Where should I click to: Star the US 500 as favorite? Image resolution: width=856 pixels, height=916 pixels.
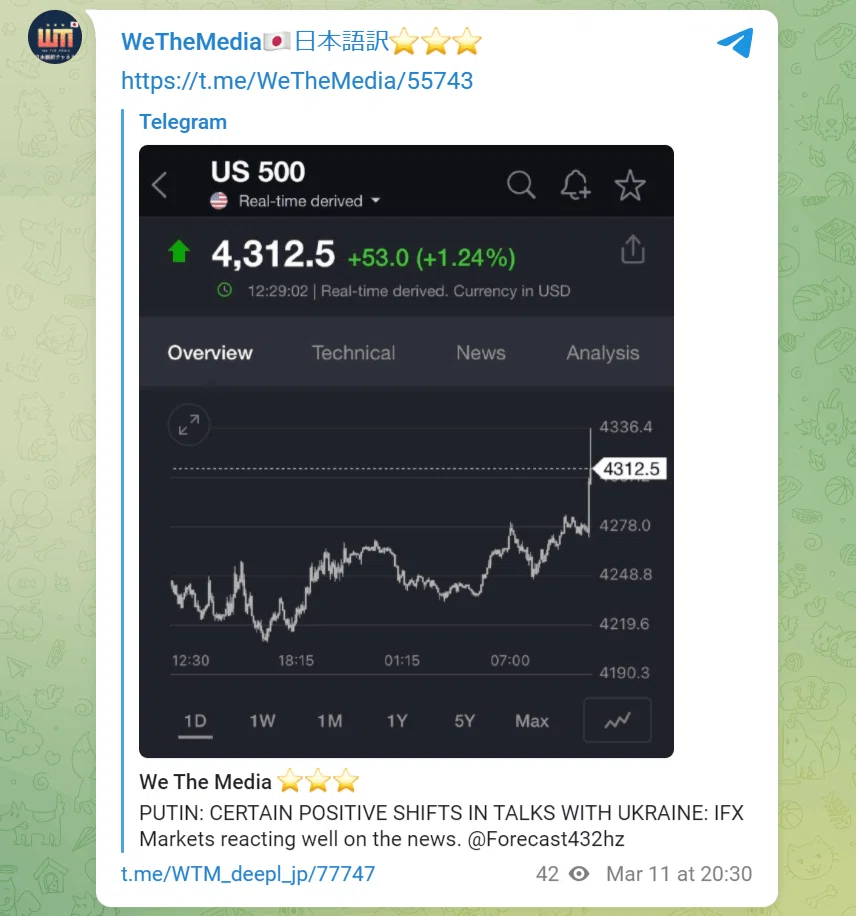click(x=630, y=185)
